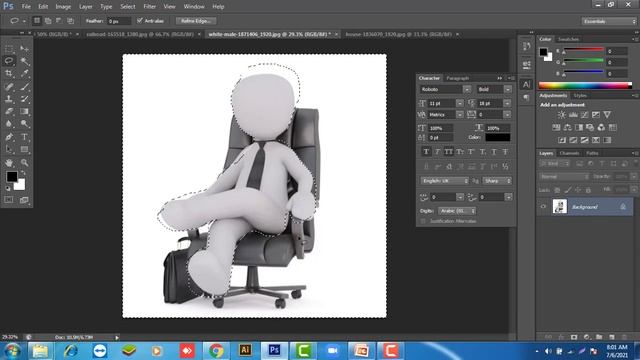Toggle Underline text style button
Screen dimensions: 640x360
(494, 152)
